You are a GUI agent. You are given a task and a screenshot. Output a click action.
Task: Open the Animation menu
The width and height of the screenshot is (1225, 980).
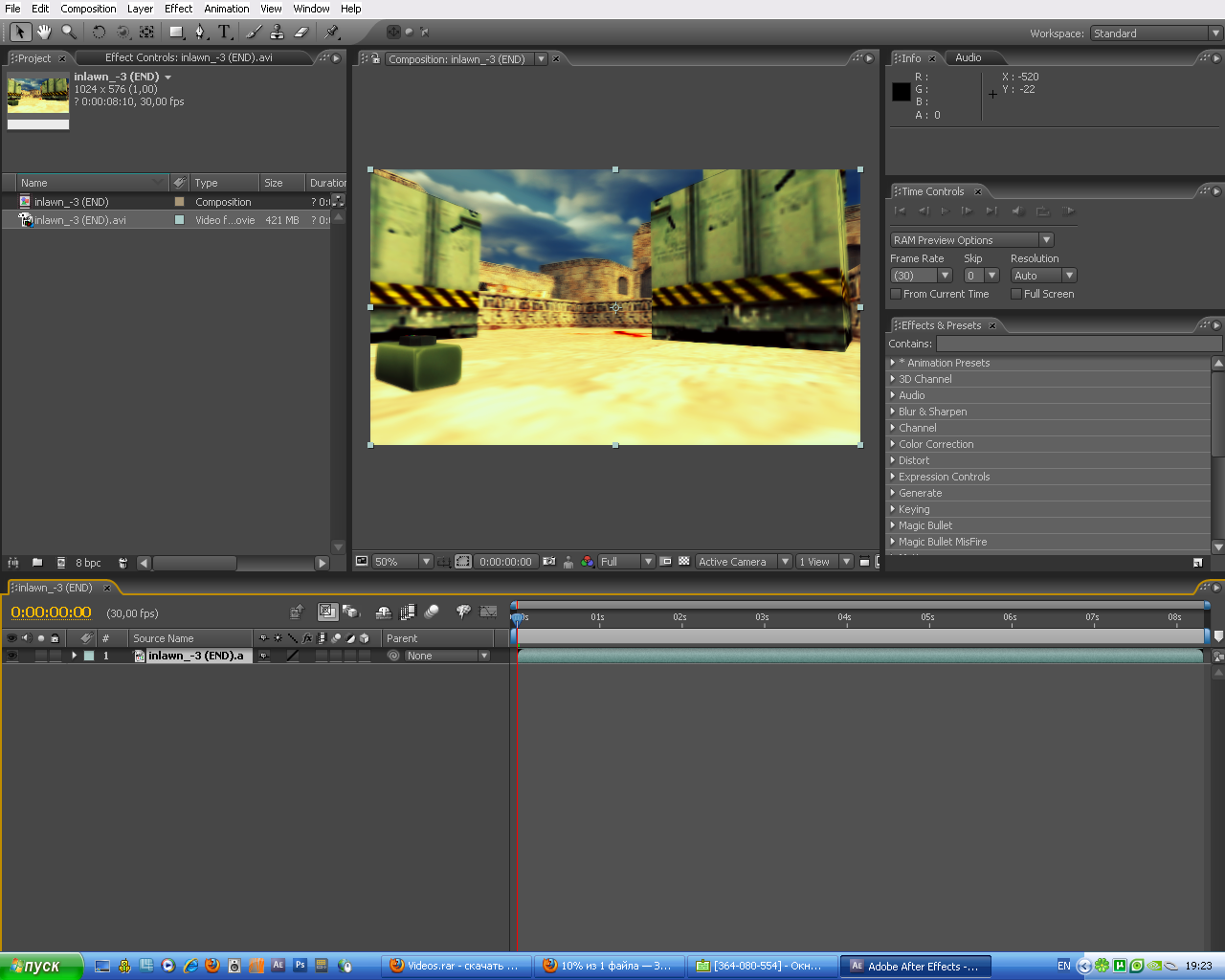226,9
